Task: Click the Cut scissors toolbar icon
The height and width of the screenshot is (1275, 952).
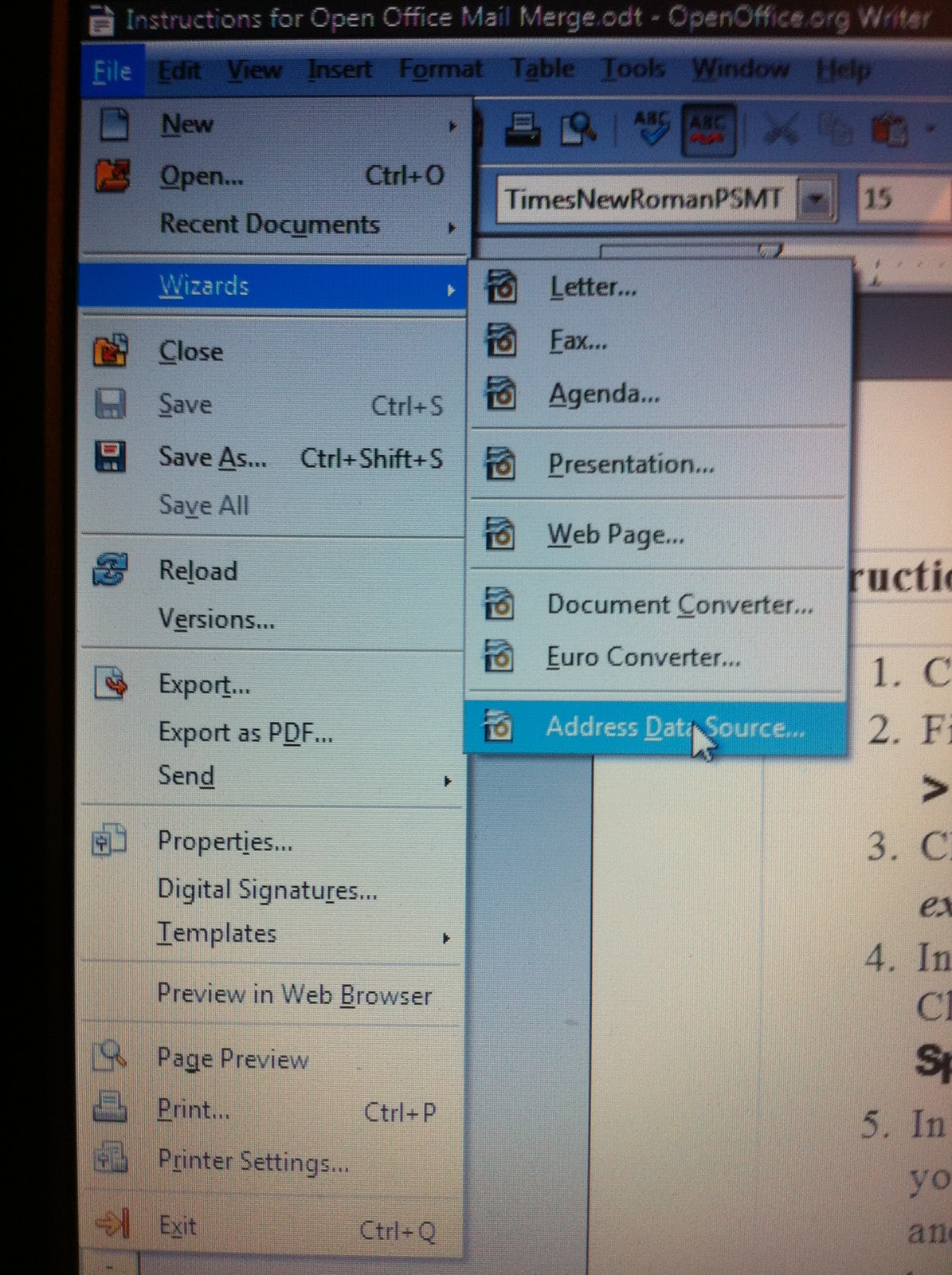Action: 779,128
